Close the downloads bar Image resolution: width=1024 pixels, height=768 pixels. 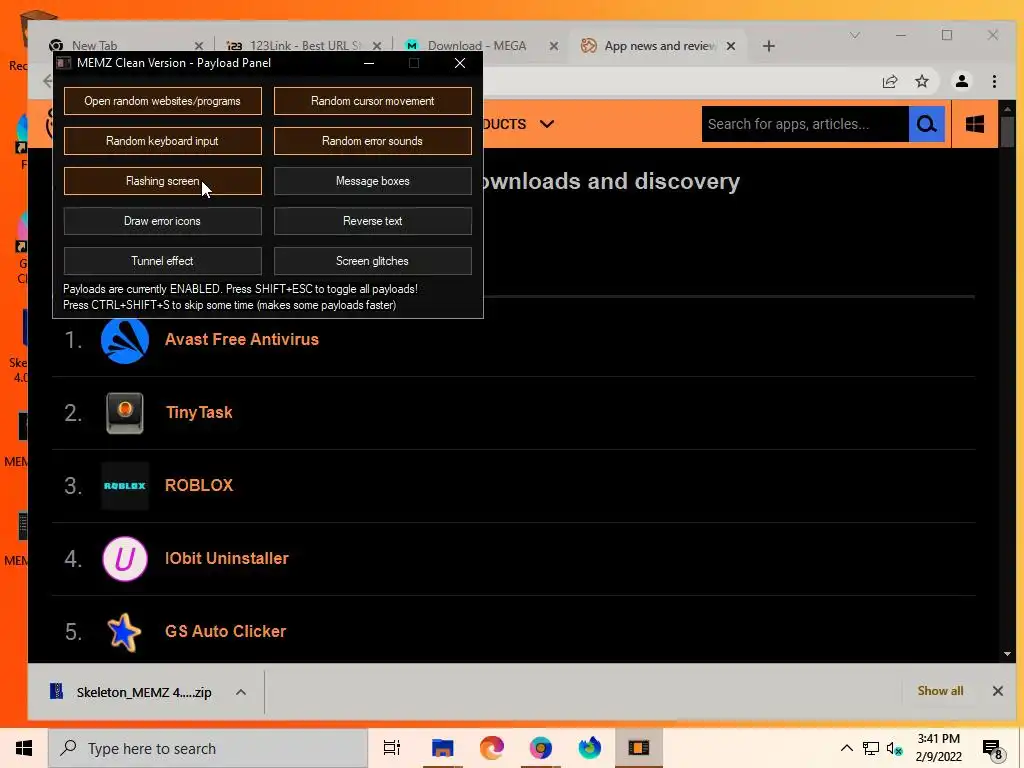tap(997, 691)
